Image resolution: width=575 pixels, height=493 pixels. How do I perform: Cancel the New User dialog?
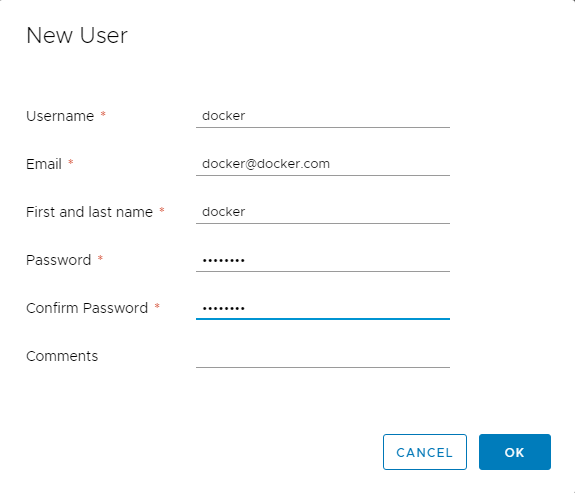tap(425, 452)
